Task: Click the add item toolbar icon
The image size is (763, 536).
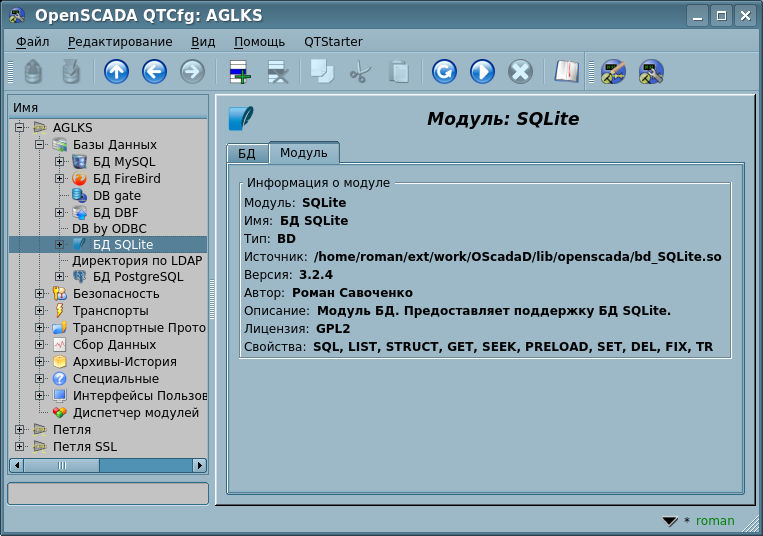Action: coord(240,72)
